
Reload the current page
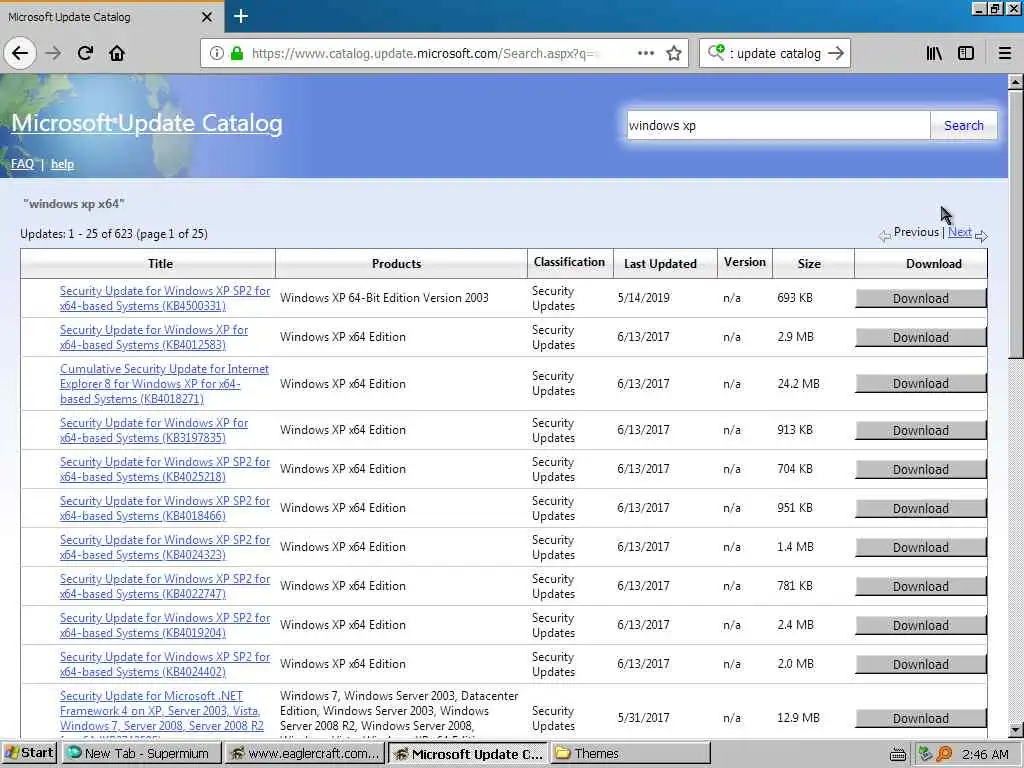pyautogui.click(x=85, y=53)
